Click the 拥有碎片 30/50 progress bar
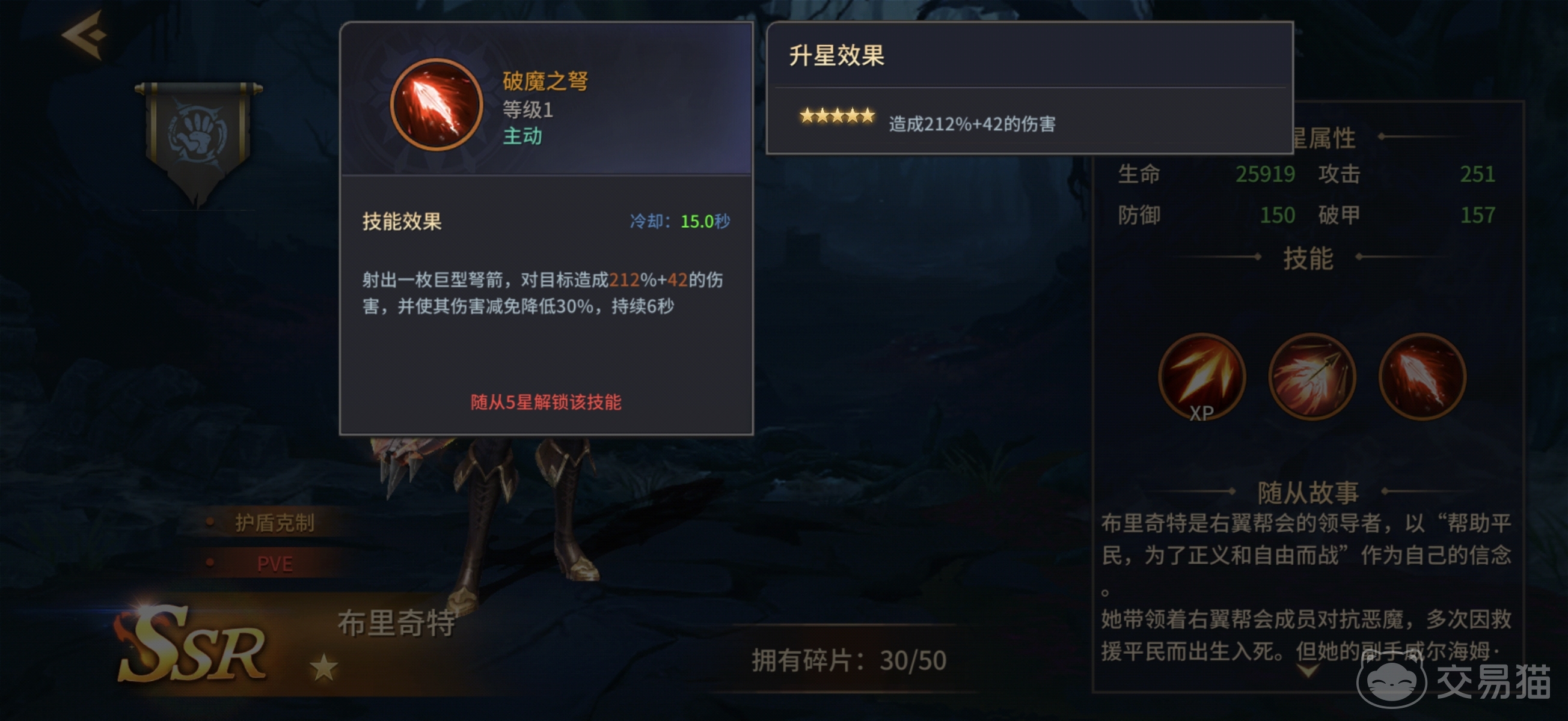Screen dimensions: 1568x721 pyautogui.click(x=848, y=660)
